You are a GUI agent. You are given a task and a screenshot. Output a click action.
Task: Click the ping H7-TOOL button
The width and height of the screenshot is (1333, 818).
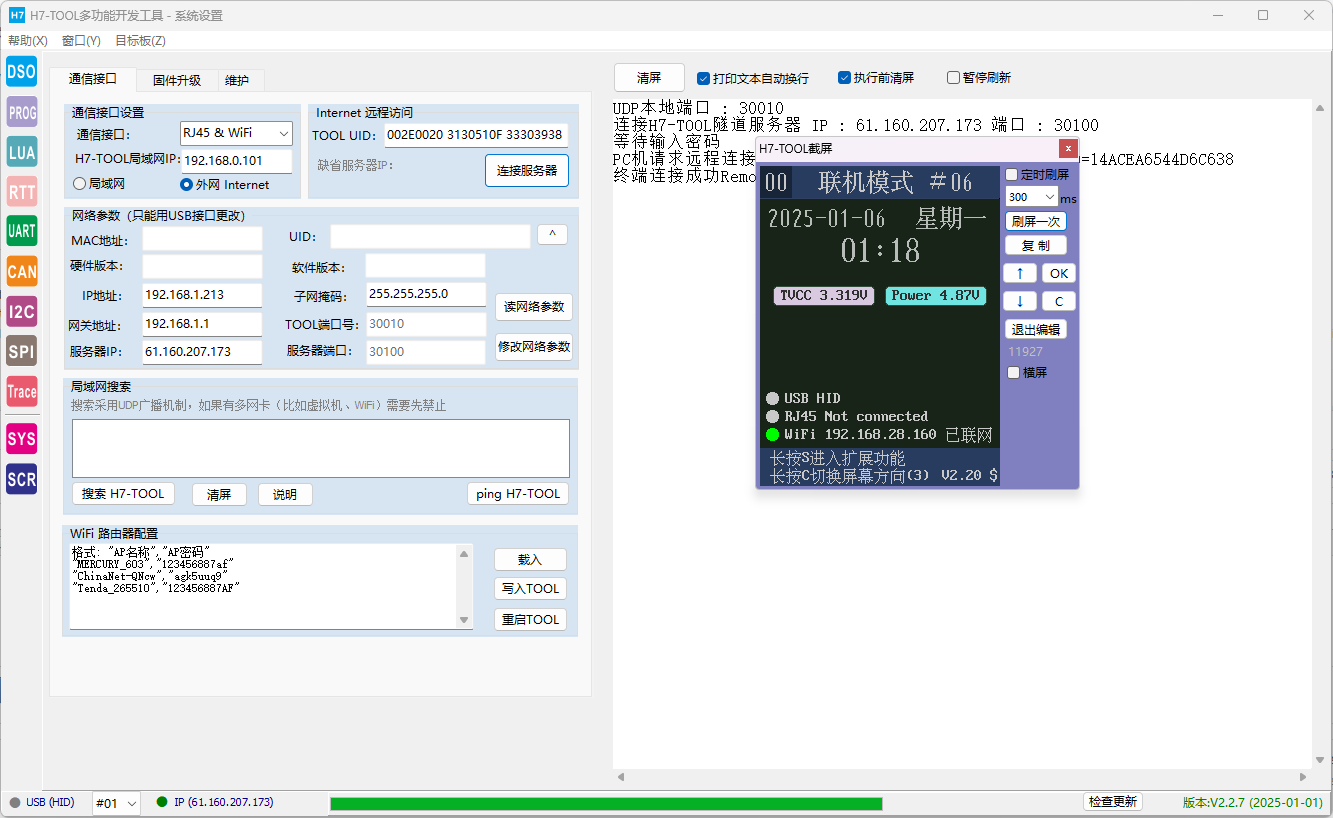click(x=518, y=494)
